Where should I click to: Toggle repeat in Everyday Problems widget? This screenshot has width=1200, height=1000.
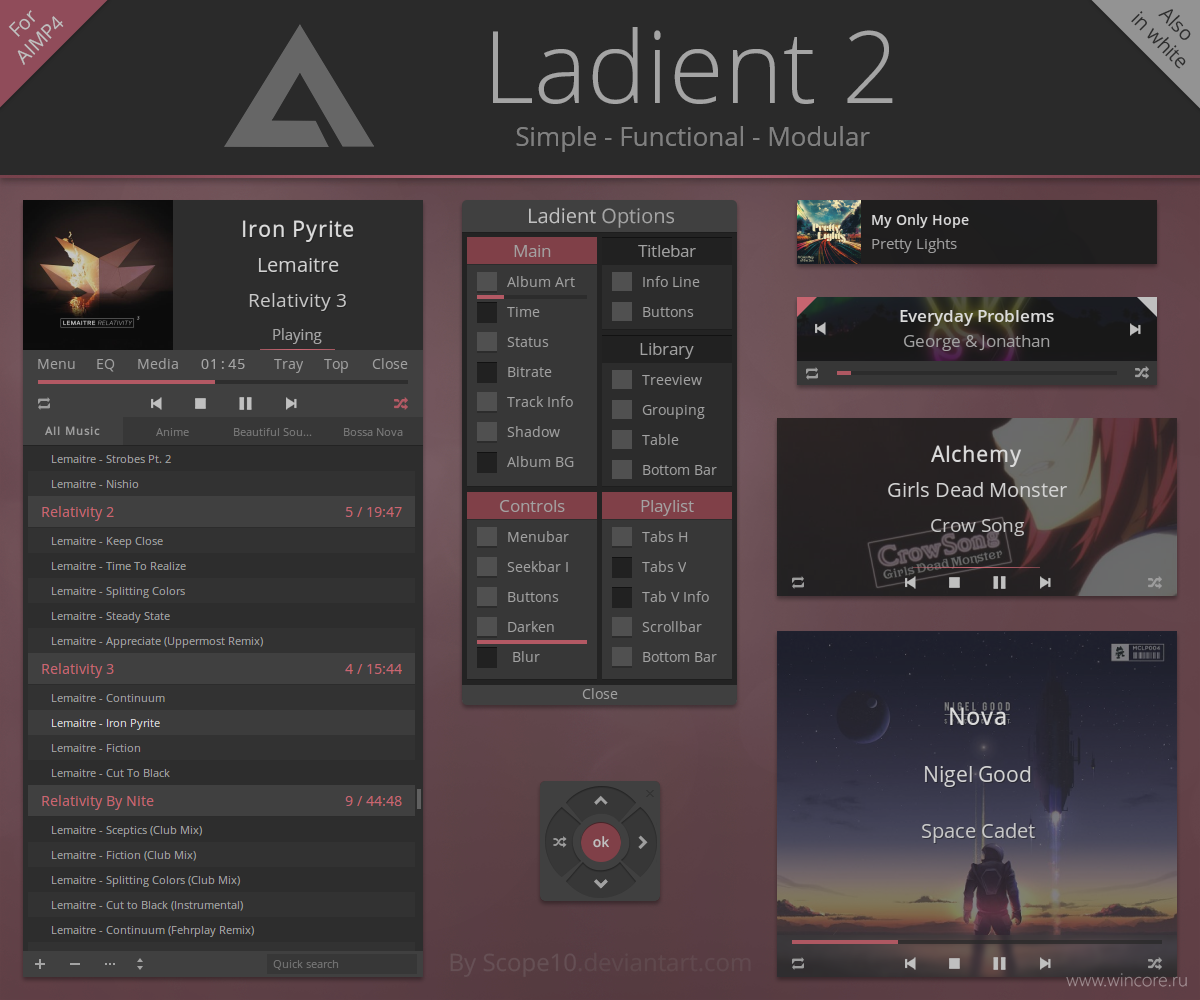[x=812, y=373]
